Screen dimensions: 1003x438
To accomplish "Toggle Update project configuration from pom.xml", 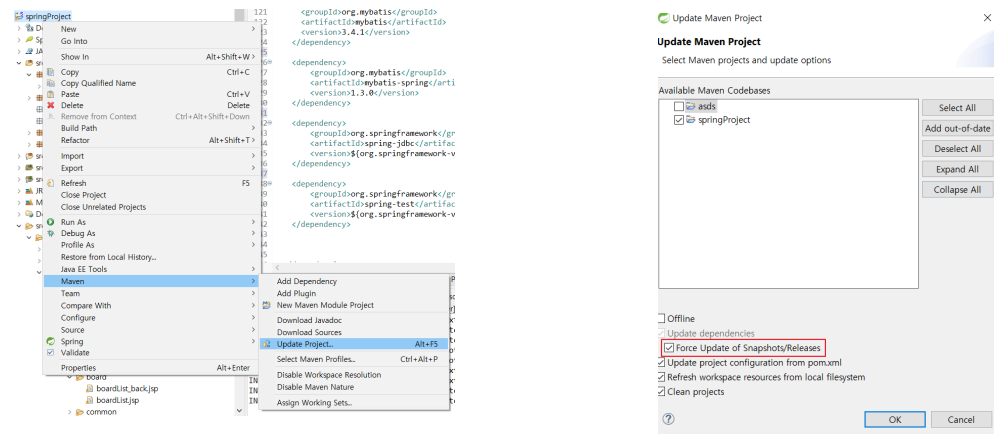I will 661,363.
